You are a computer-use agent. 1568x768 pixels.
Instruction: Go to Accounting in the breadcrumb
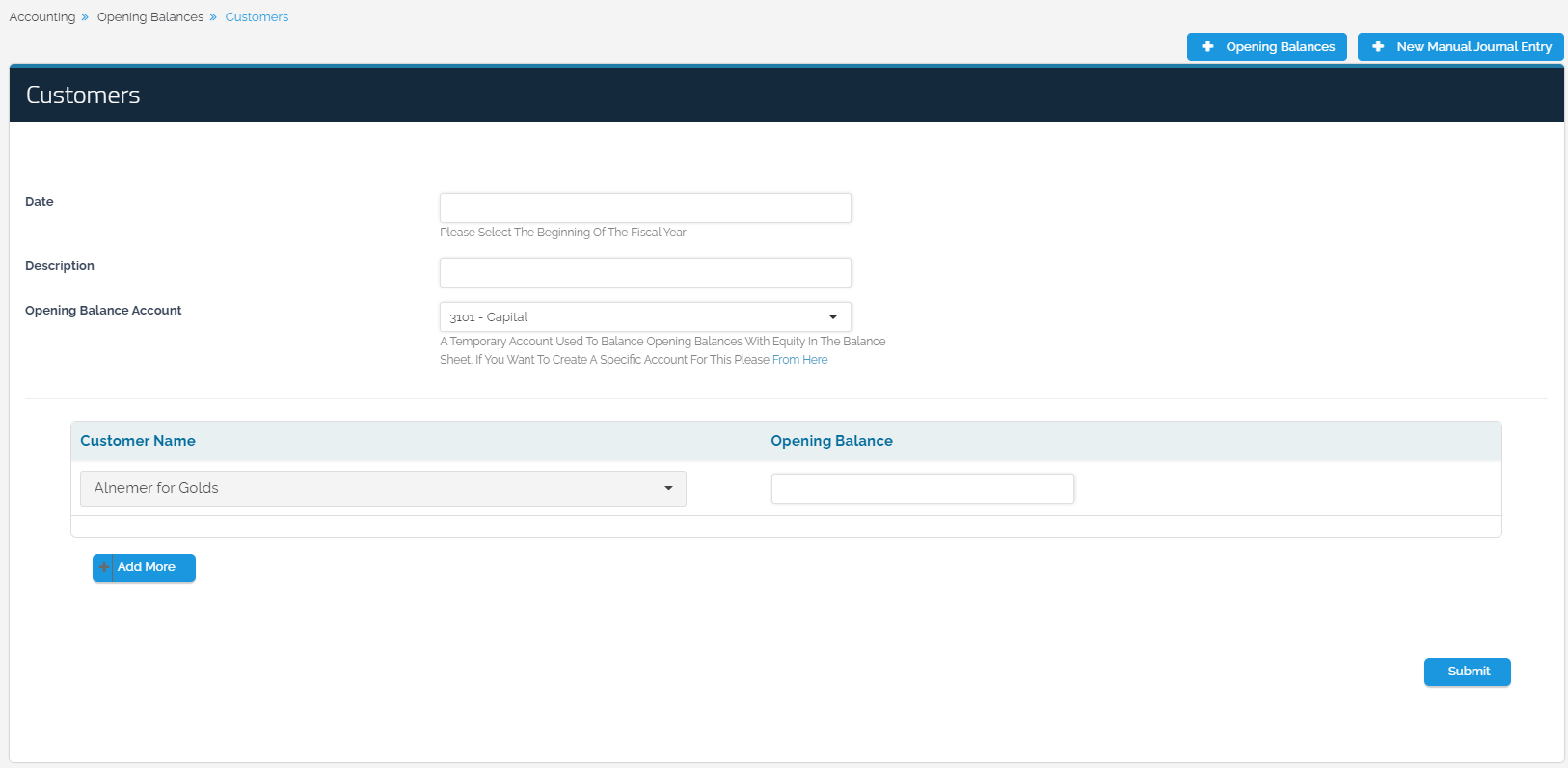(42, 17)
